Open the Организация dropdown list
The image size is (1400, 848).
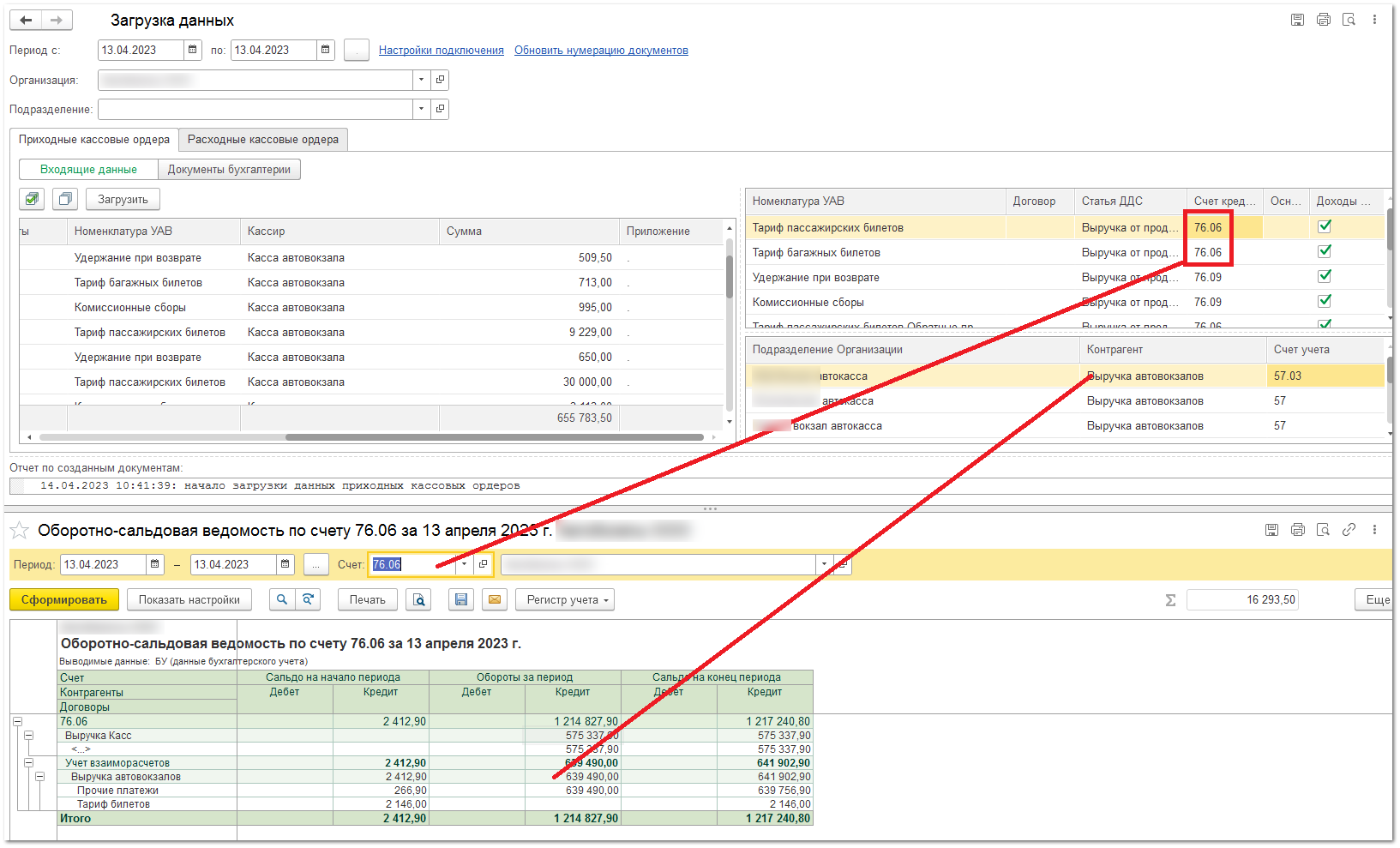(x=421, y=80)
